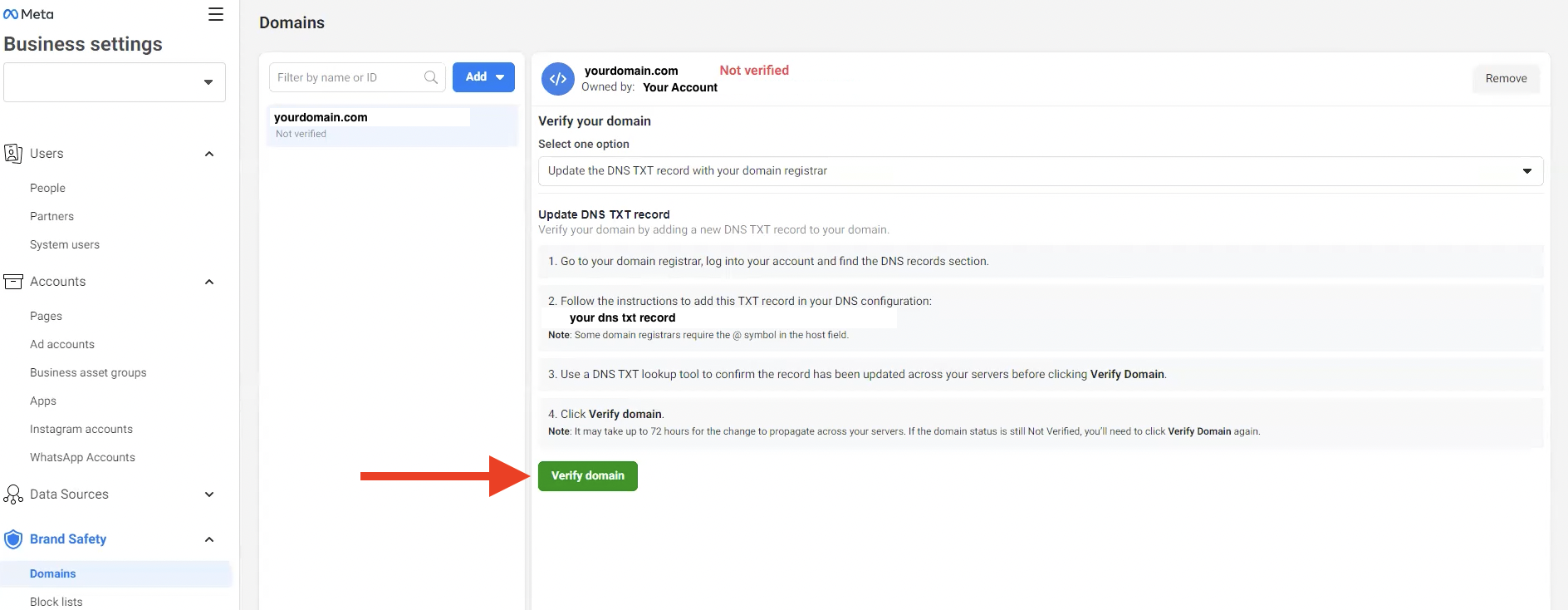Open Business asset groups
Image resolution: width=1568 pixels, height=610 pixels.
88,372
